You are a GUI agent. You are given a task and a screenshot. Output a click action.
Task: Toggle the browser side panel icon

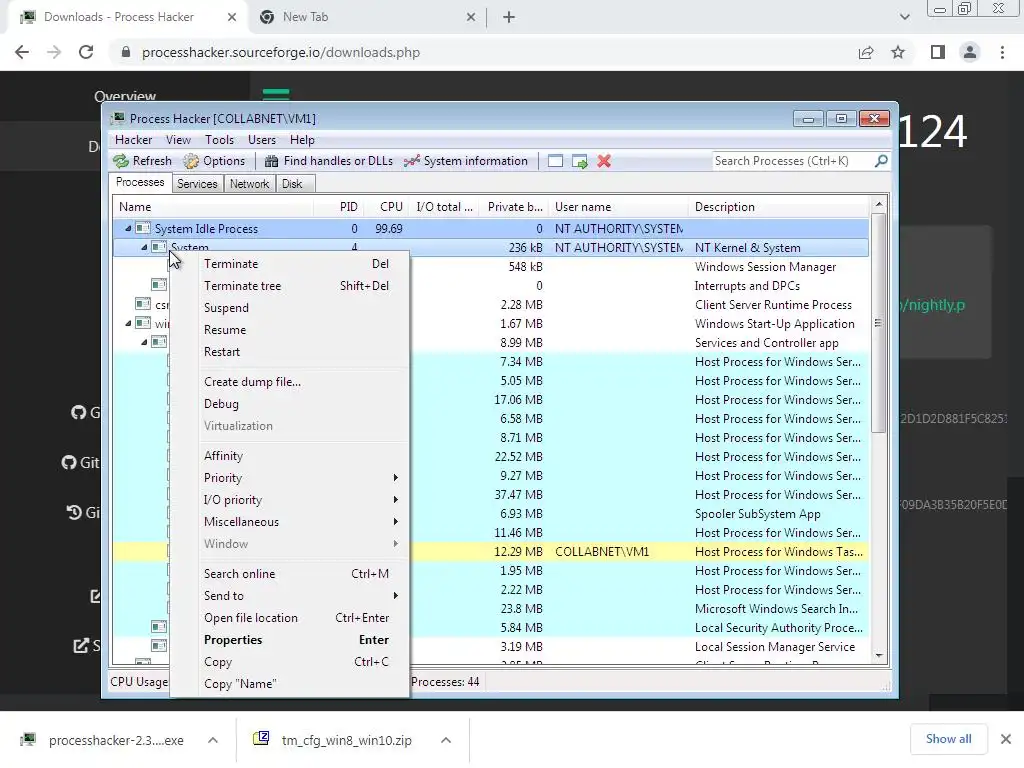coord(938,52)
